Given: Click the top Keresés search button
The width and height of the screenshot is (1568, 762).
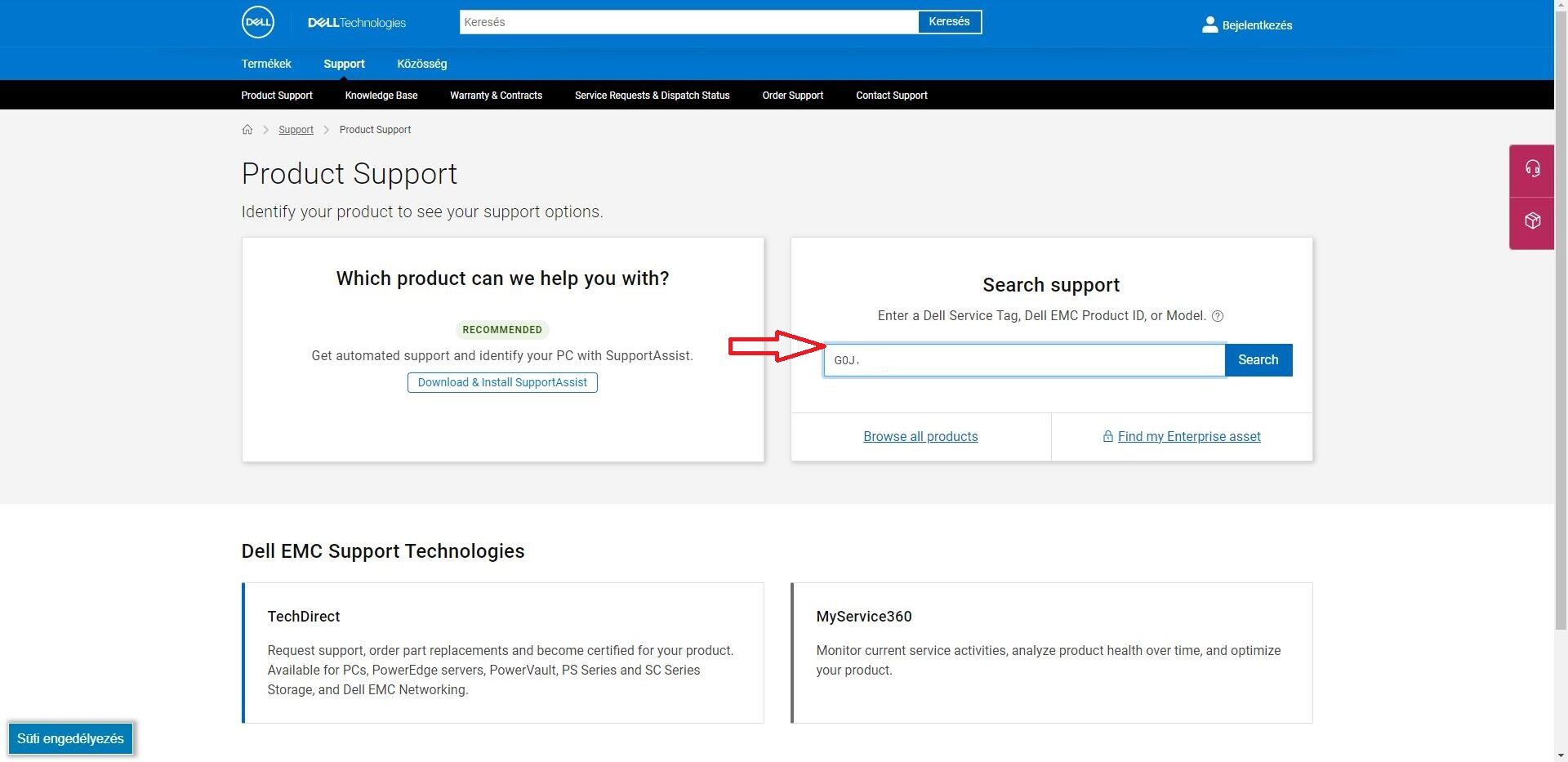Looking at the screenshot, I should 949,22.
